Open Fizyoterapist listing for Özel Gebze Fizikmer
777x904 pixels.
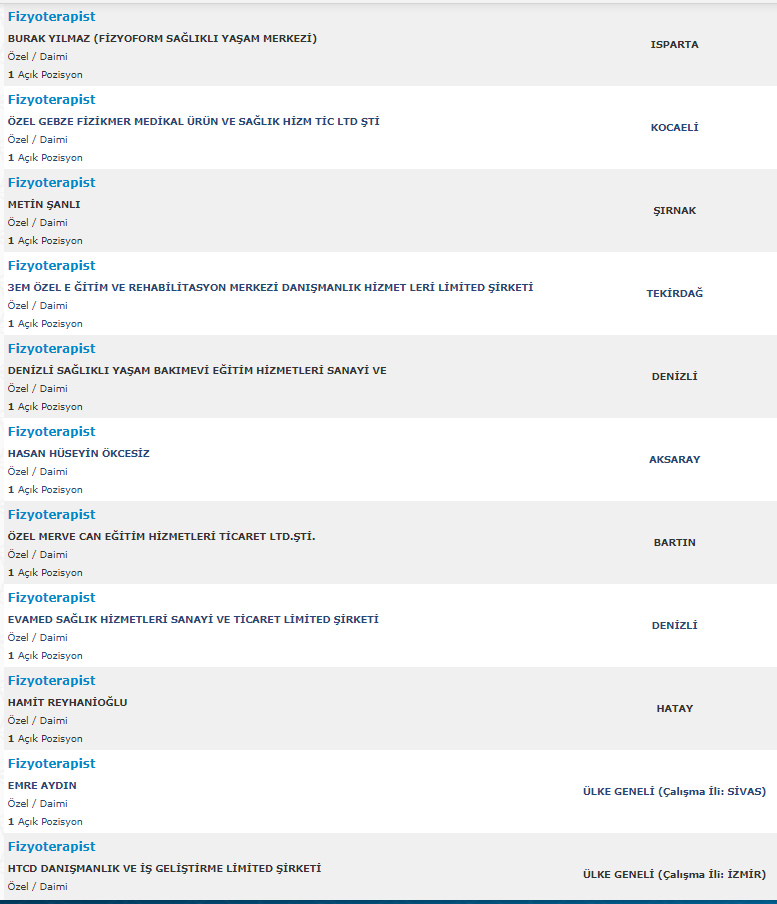[x=51, y=100]
